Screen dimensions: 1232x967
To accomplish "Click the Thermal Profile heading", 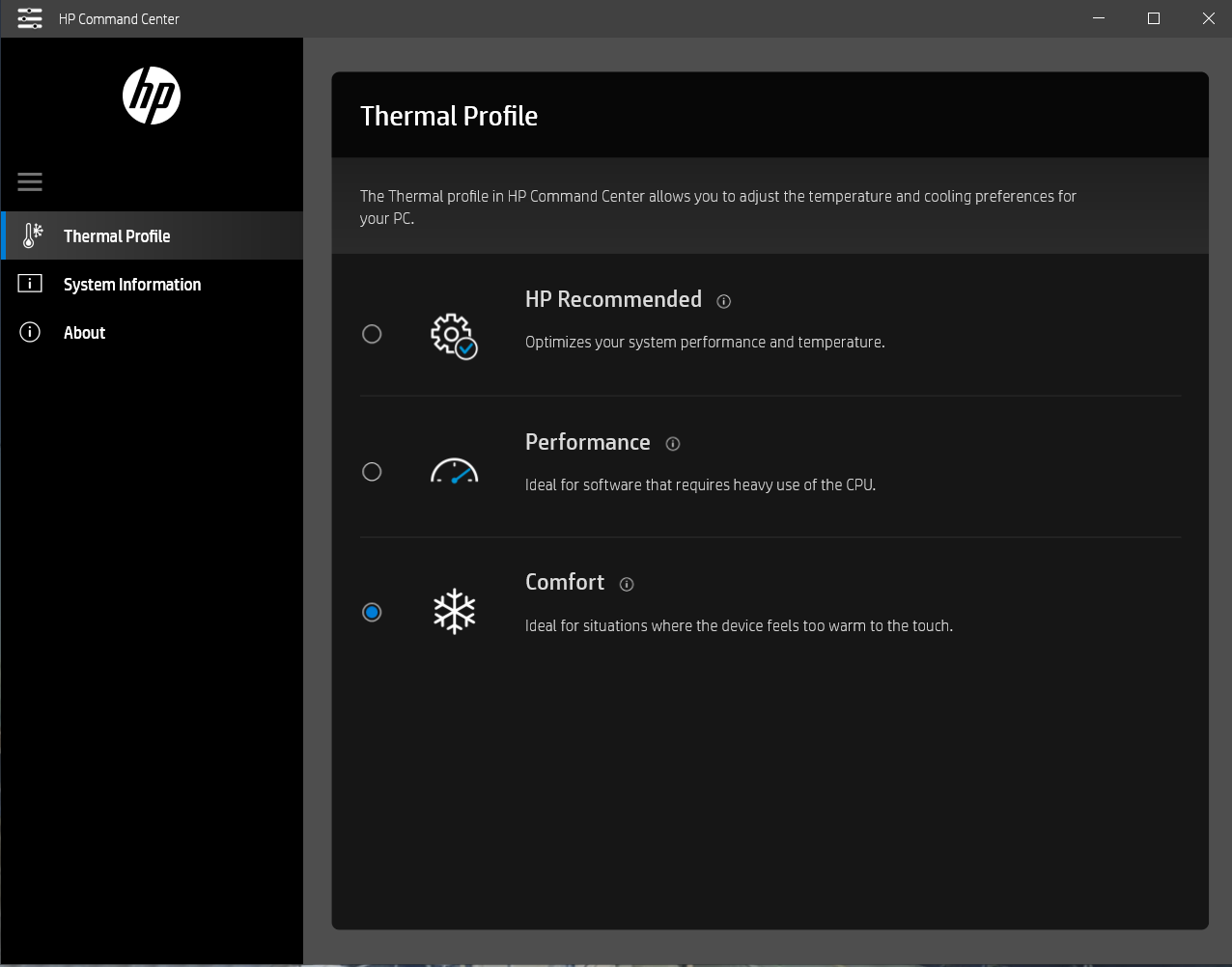I will click(449, 116).
